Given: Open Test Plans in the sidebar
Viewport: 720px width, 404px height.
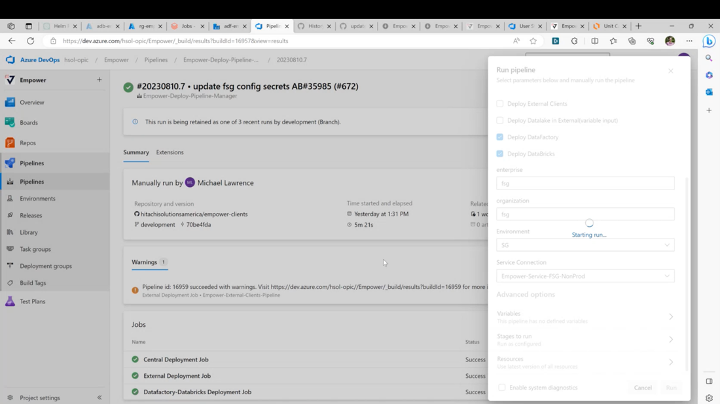Looking at the screenshot, I should click(32, 302).
